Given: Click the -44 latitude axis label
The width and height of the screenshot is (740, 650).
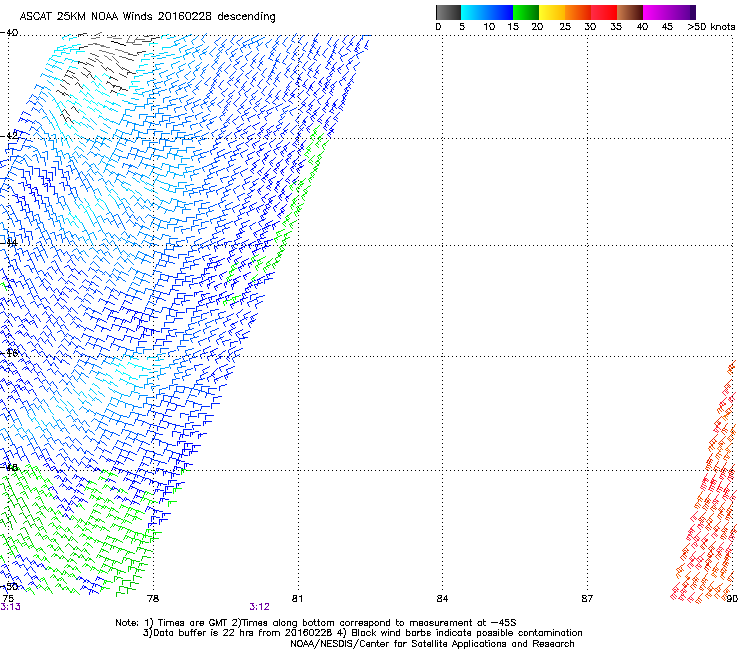Looking at the screenshot, I should pyautogui.click(x=10, y=243).
